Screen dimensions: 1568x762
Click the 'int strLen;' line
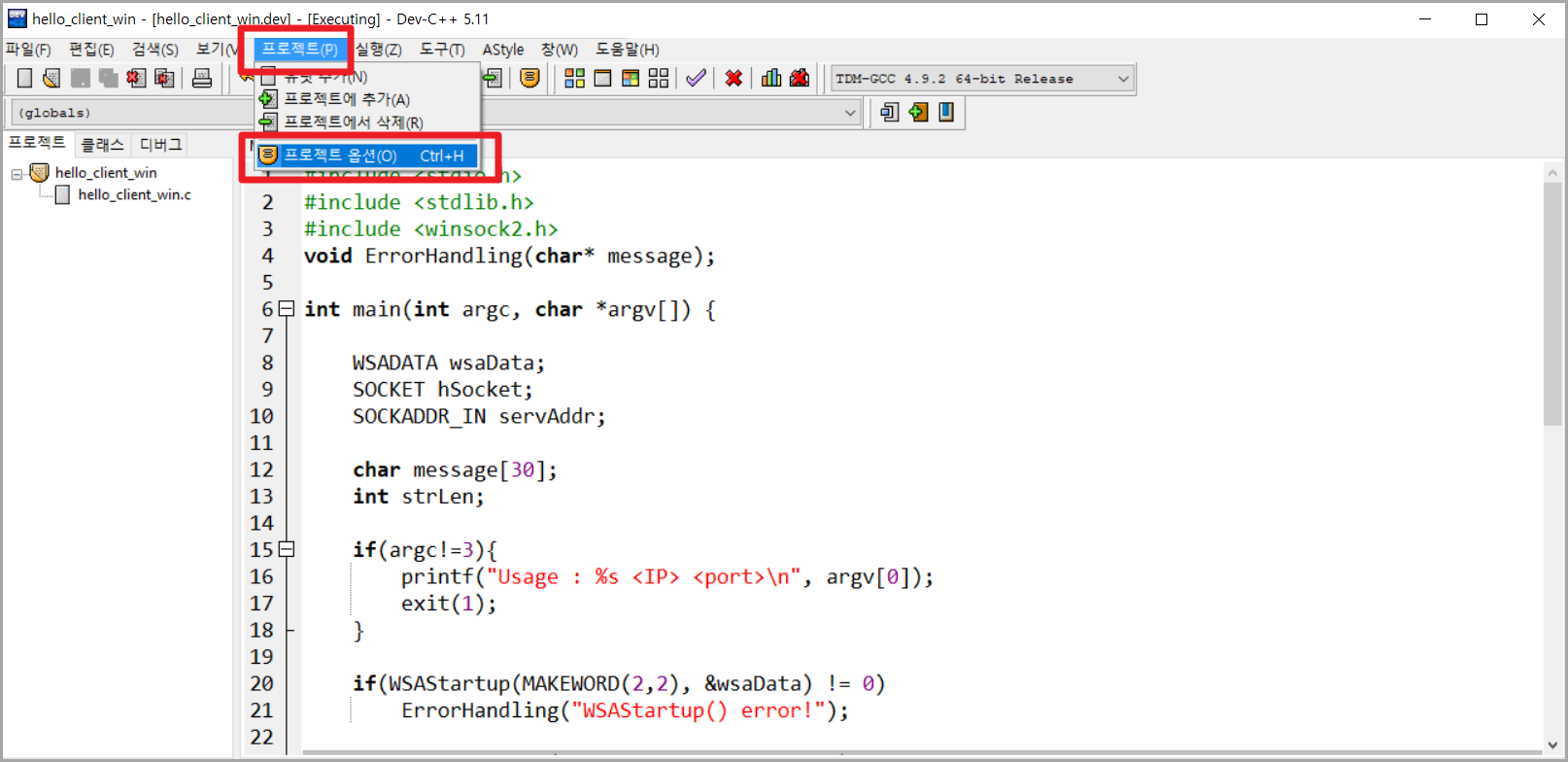click(x=419, y=497)
